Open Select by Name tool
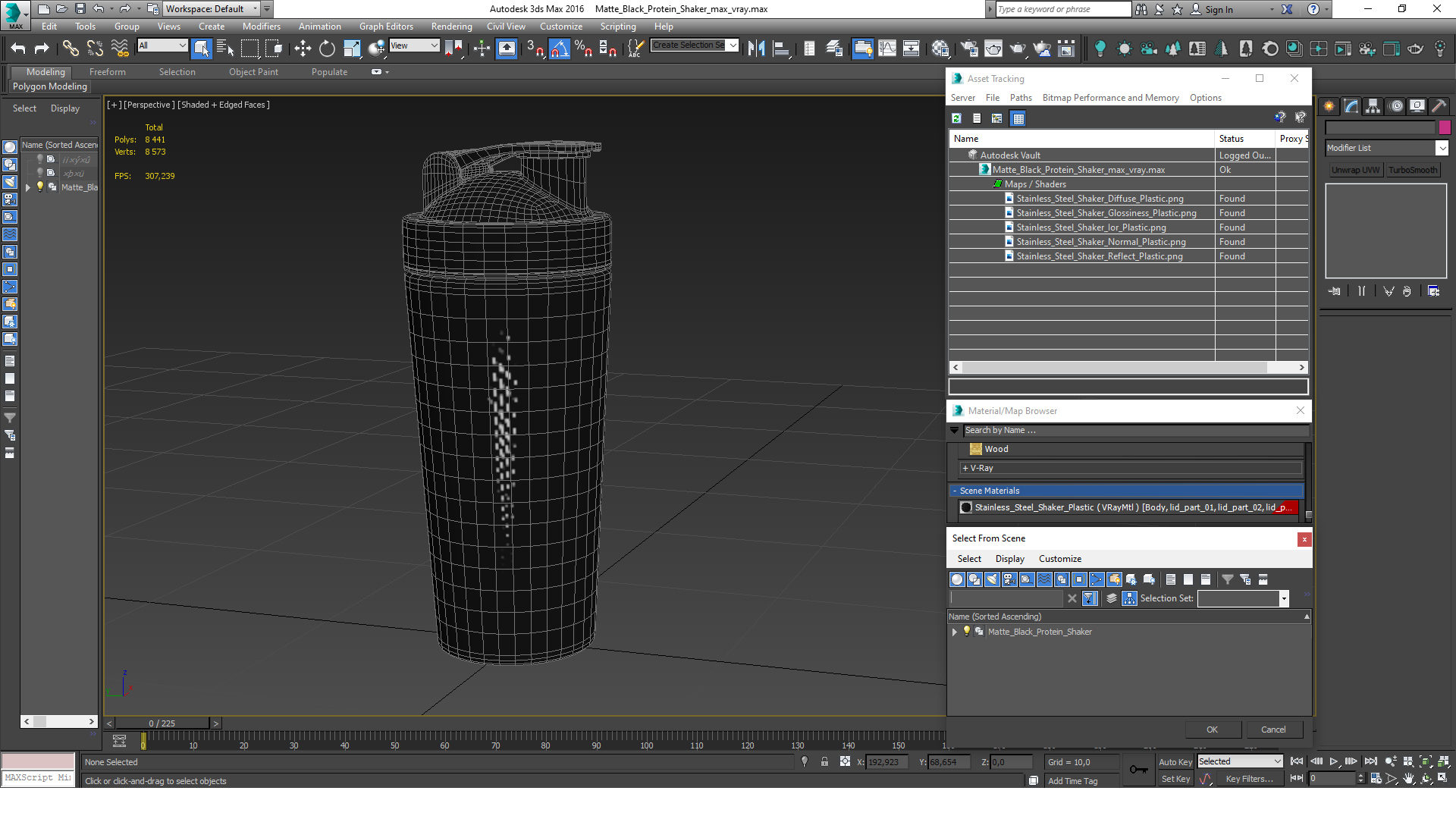The height and width of the screenshot is (819, 1456). [225, 49]
